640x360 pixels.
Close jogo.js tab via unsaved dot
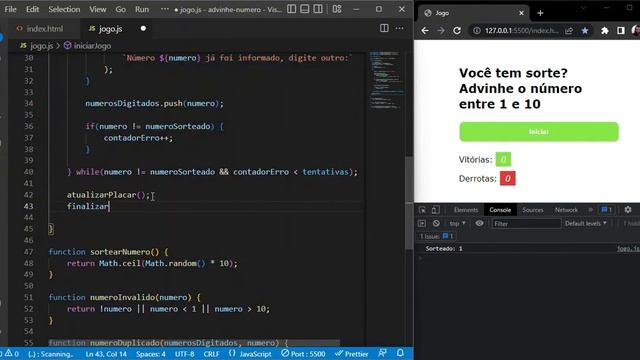143,29
